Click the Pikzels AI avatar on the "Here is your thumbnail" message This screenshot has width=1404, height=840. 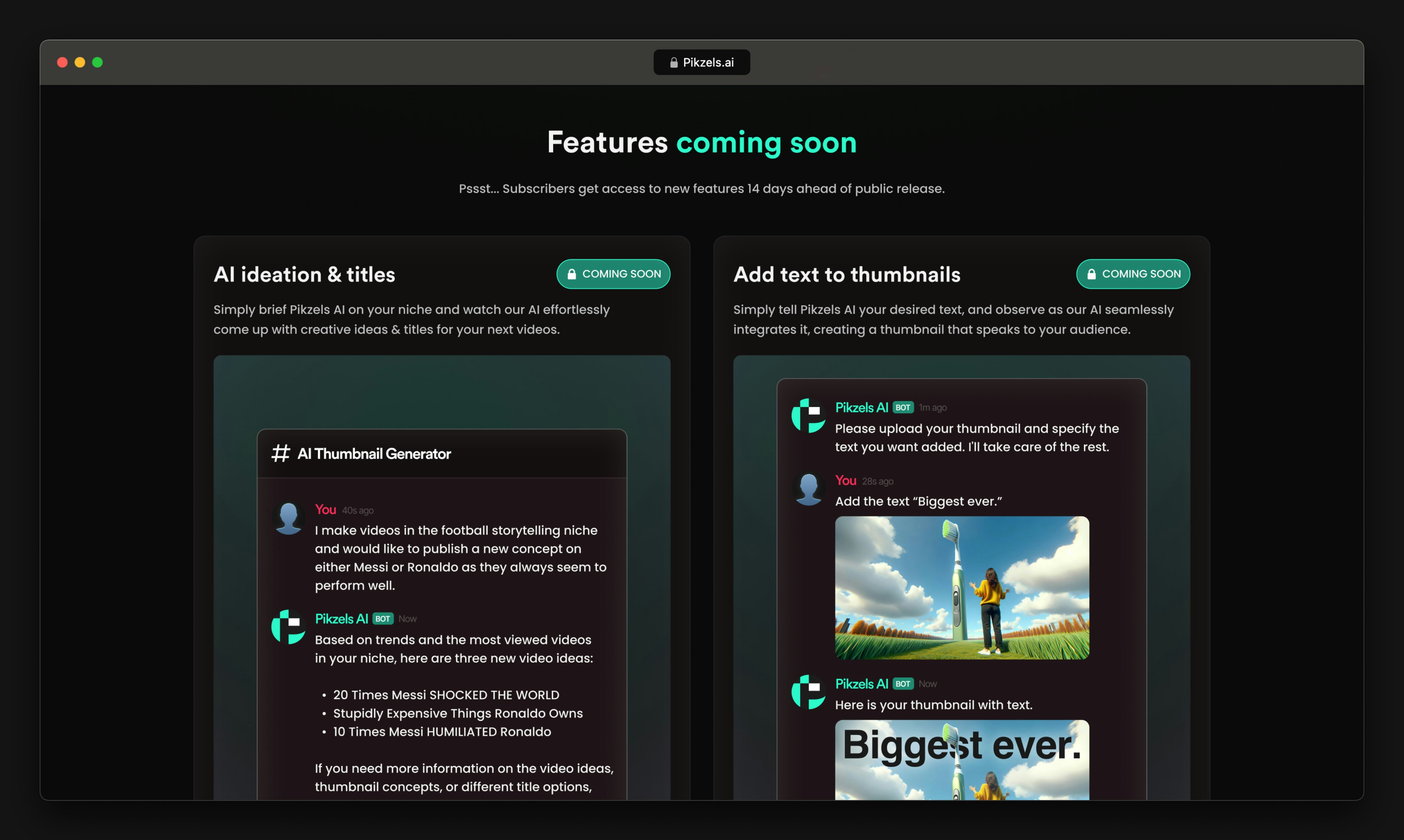[808, 692]
